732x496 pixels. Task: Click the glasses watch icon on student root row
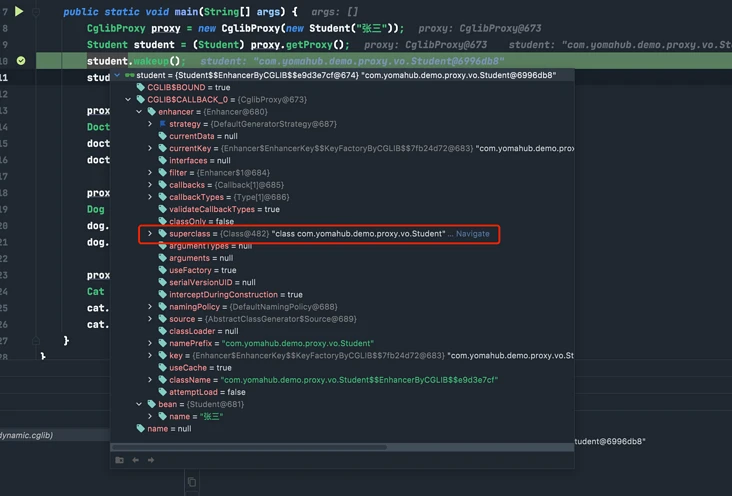click(x=129, y=75)
